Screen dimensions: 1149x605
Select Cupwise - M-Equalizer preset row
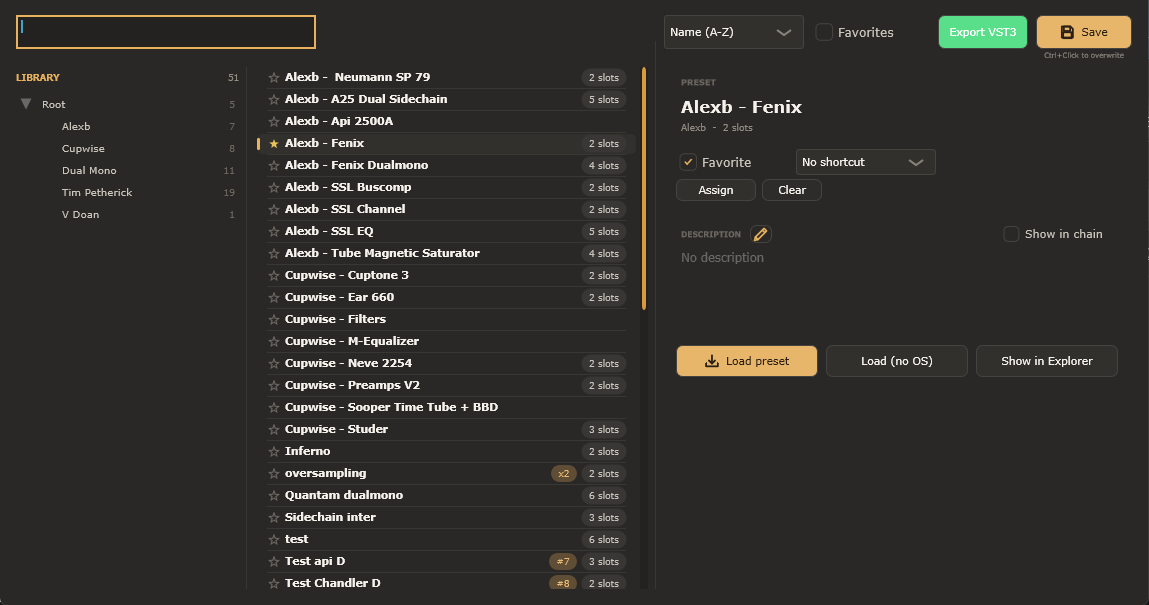(446, 341)
